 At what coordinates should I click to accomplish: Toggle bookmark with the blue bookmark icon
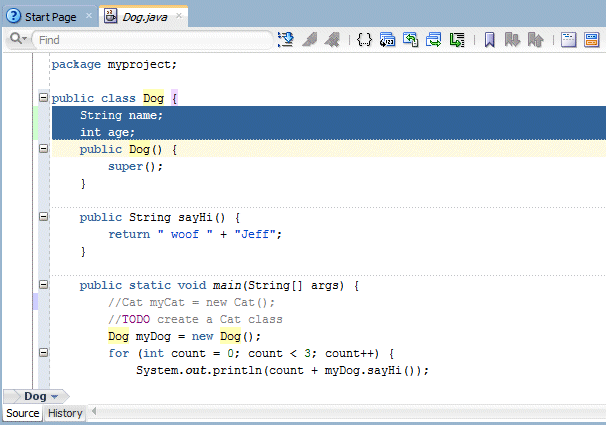point(489,39)
